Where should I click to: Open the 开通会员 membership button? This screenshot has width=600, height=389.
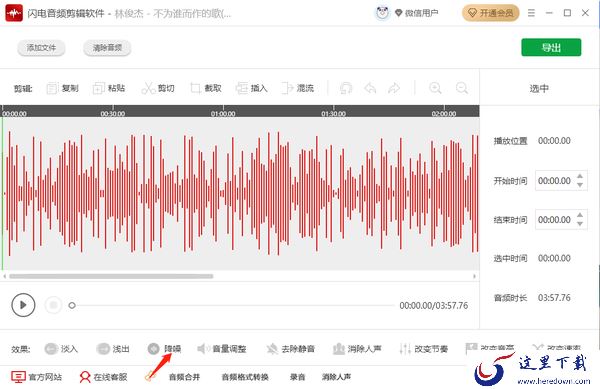click(491, 13)
